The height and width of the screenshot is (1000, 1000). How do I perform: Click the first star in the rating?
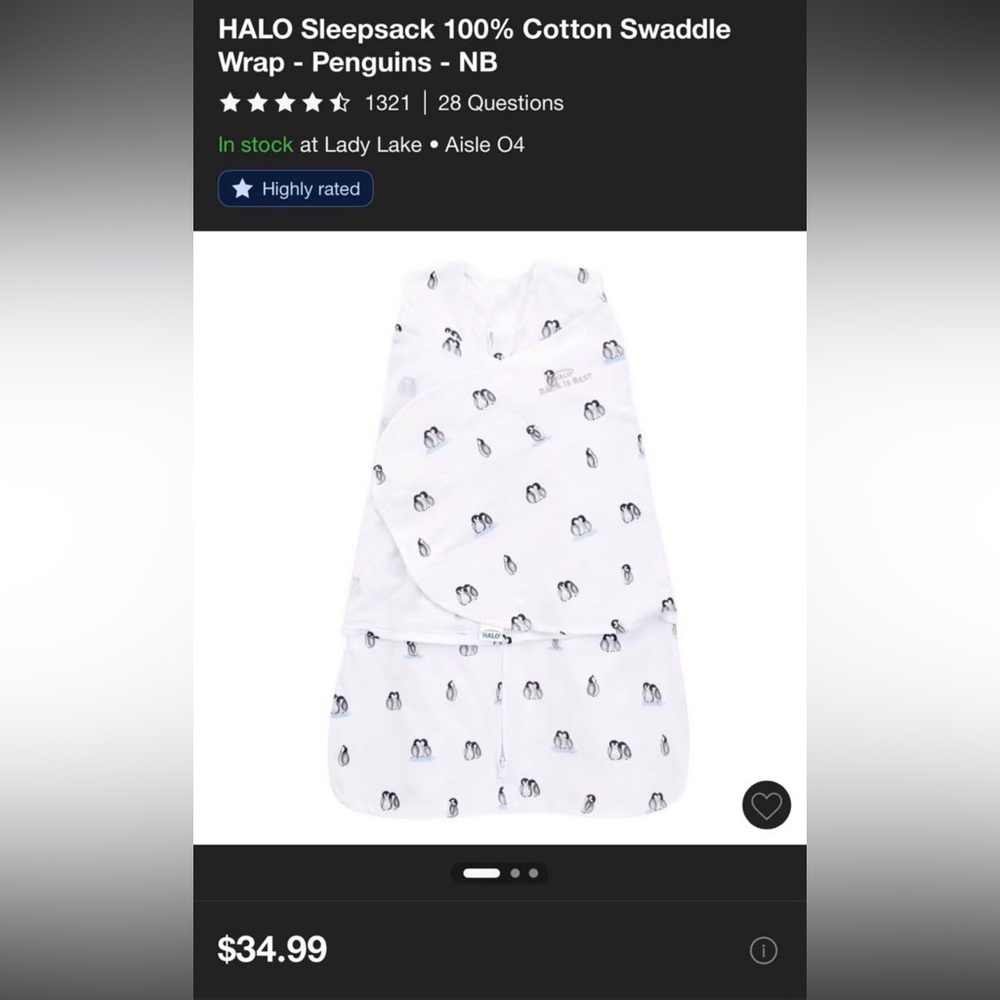[230, 103]
